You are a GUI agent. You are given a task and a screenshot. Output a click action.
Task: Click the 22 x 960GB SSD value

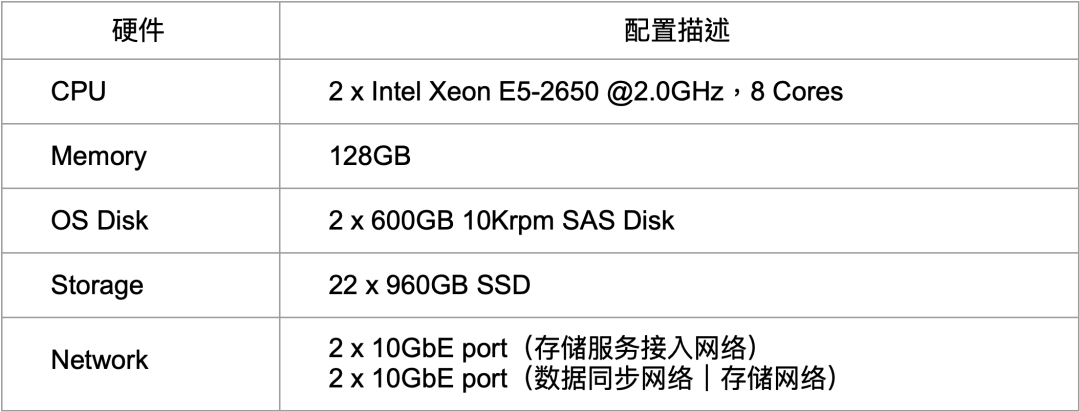[429, 285]
